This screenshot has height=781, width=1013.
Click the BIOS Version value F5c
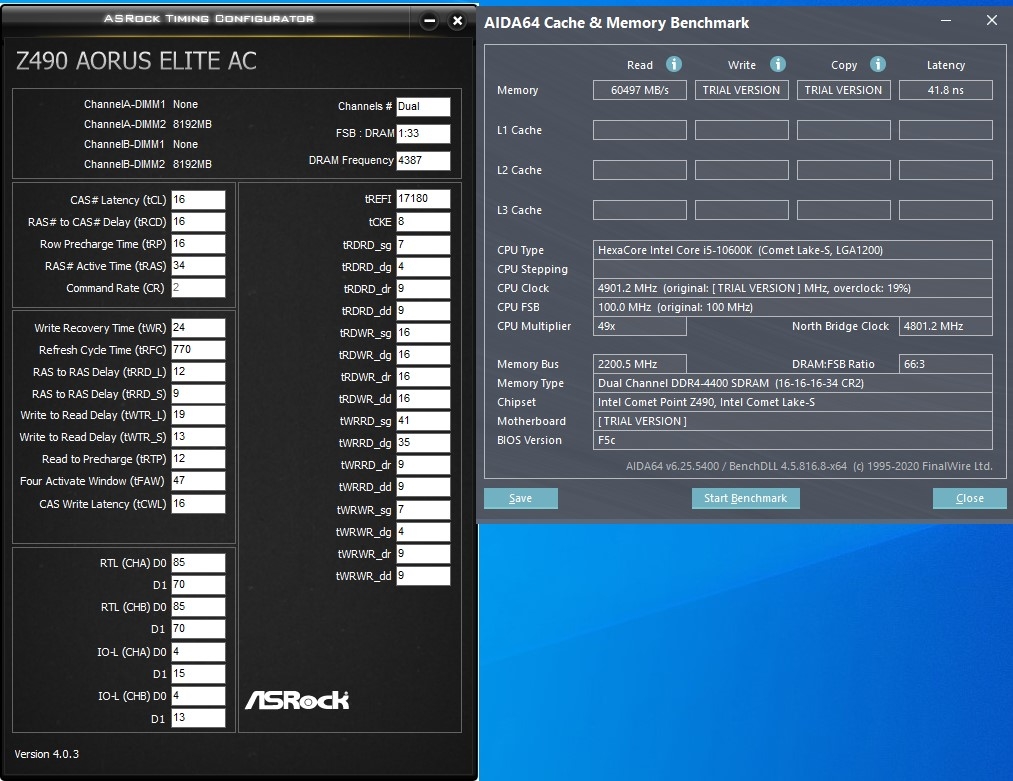pyautogui.click(x=793, y=440)
